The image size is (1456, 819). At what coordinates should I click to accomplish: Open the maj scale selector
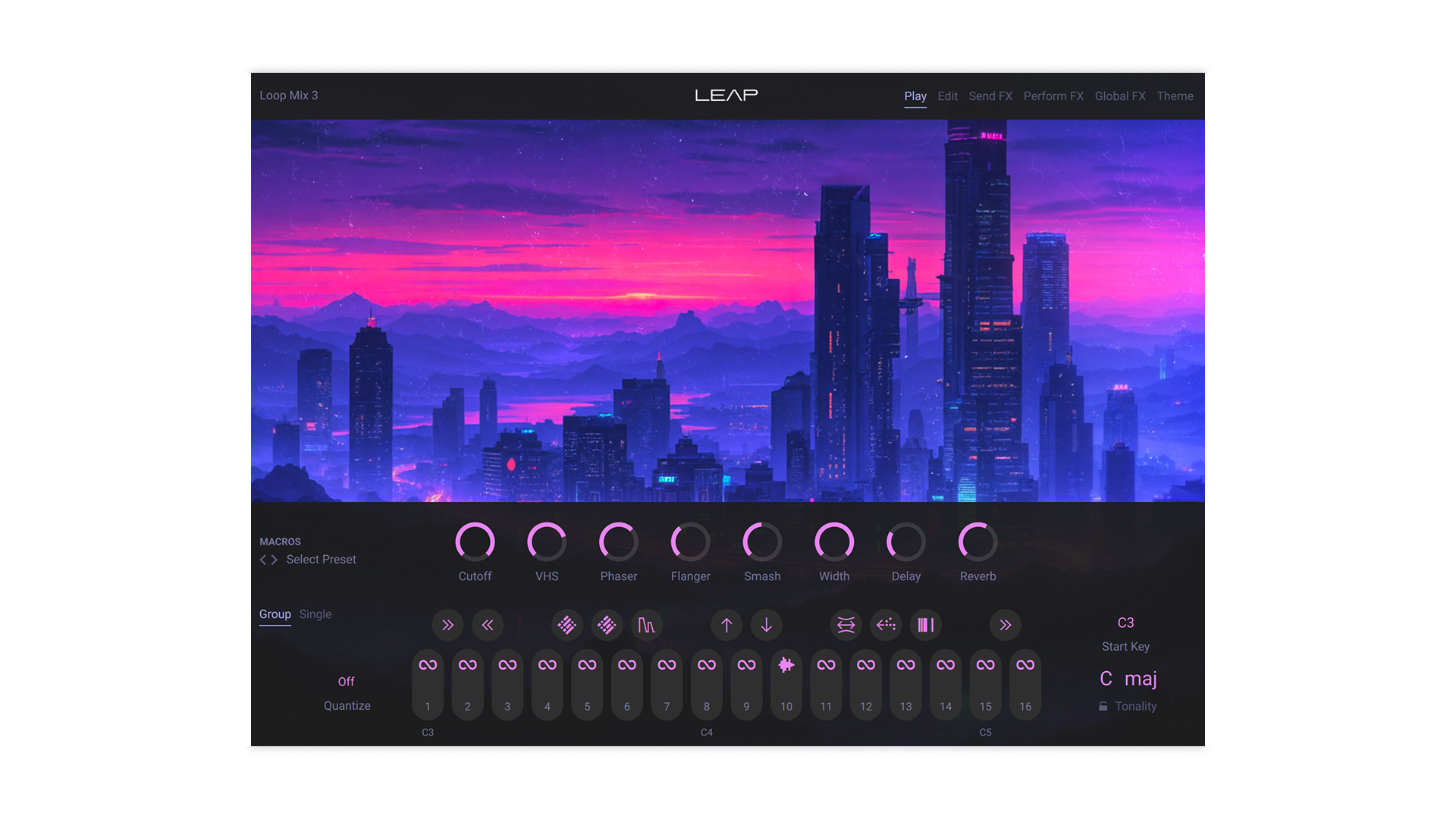point(1142,679)
